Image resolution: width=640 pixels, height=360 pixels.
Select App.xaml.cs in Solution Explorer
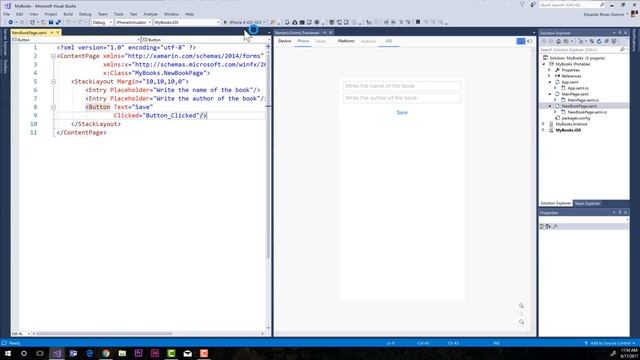[578, 88]
